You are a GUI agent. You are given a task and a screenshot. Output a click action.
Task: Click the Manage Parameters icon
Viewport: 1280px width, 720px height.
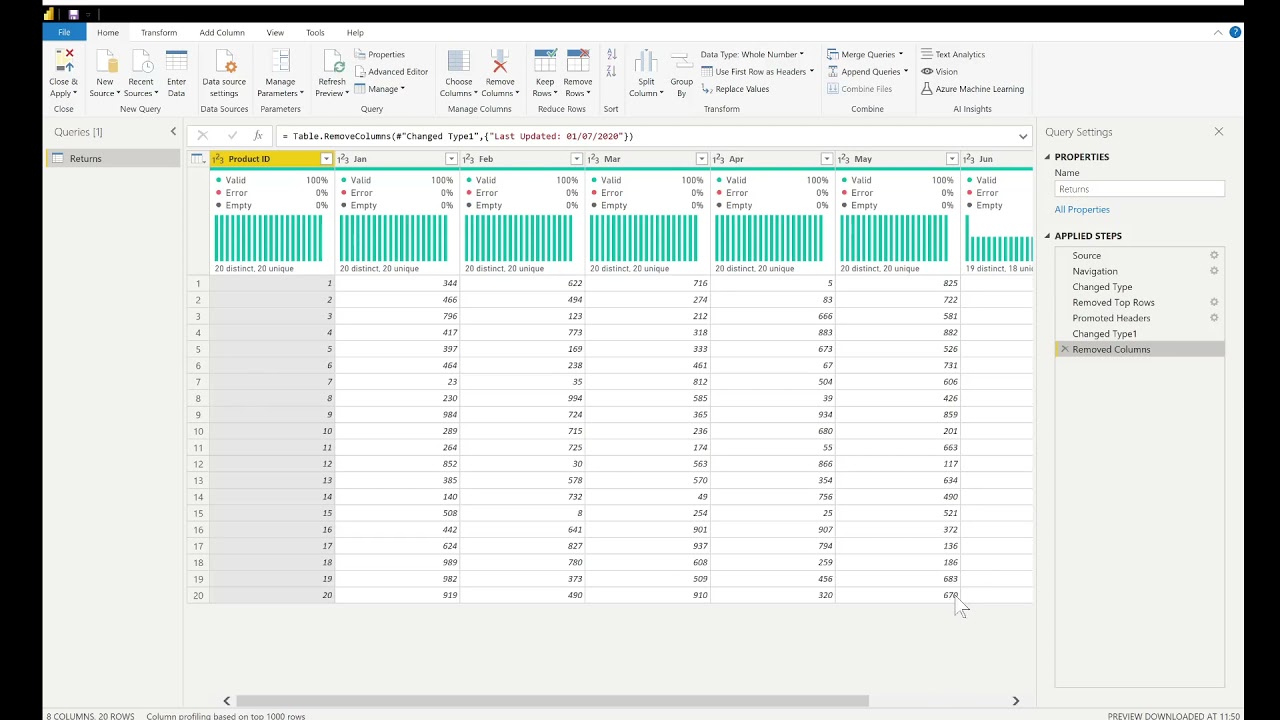[x=281, y=61]
